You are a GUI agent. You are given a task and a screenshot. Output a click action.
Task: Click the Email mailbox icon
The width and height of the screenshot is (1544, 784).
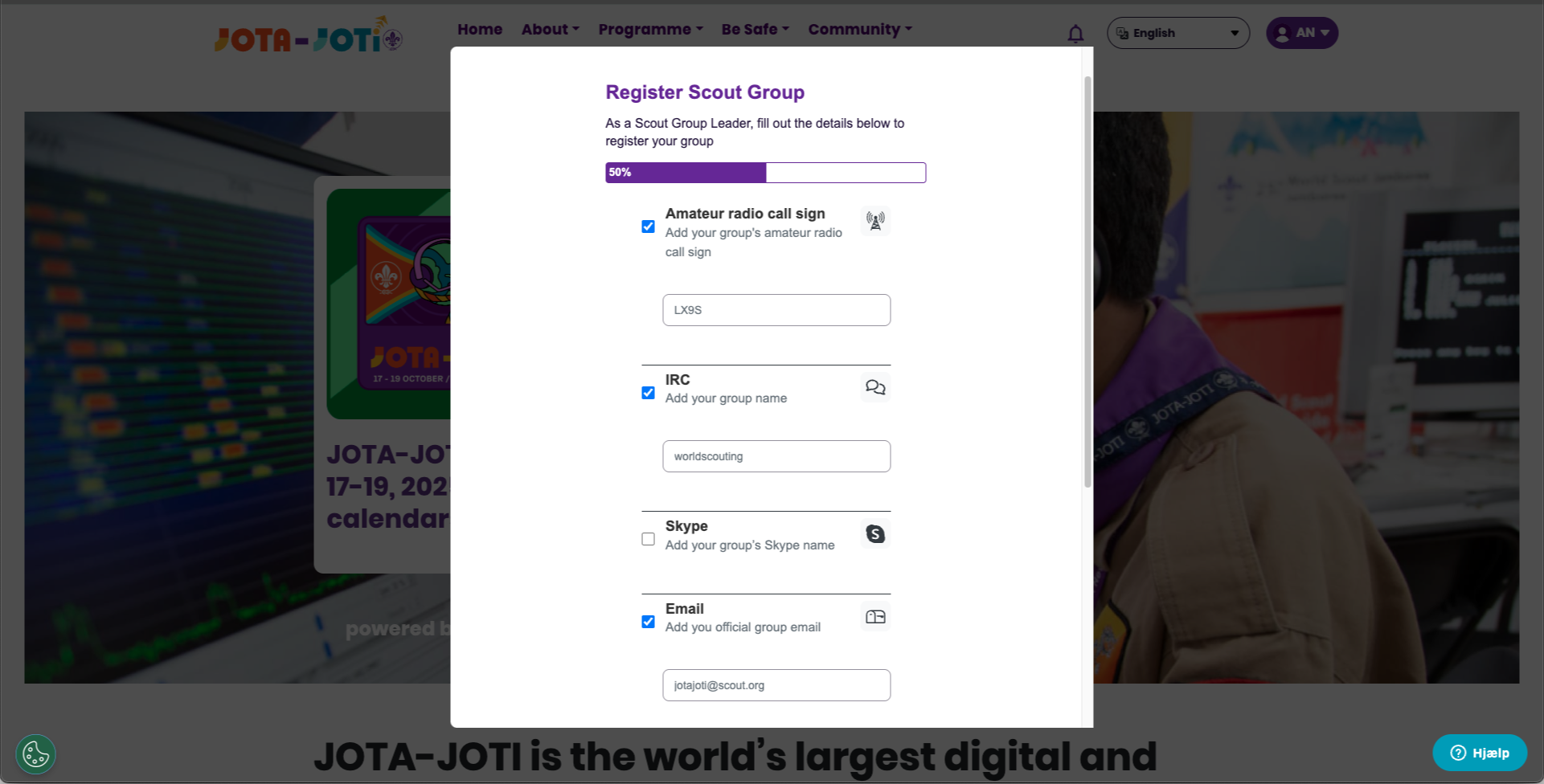(875, 617)
